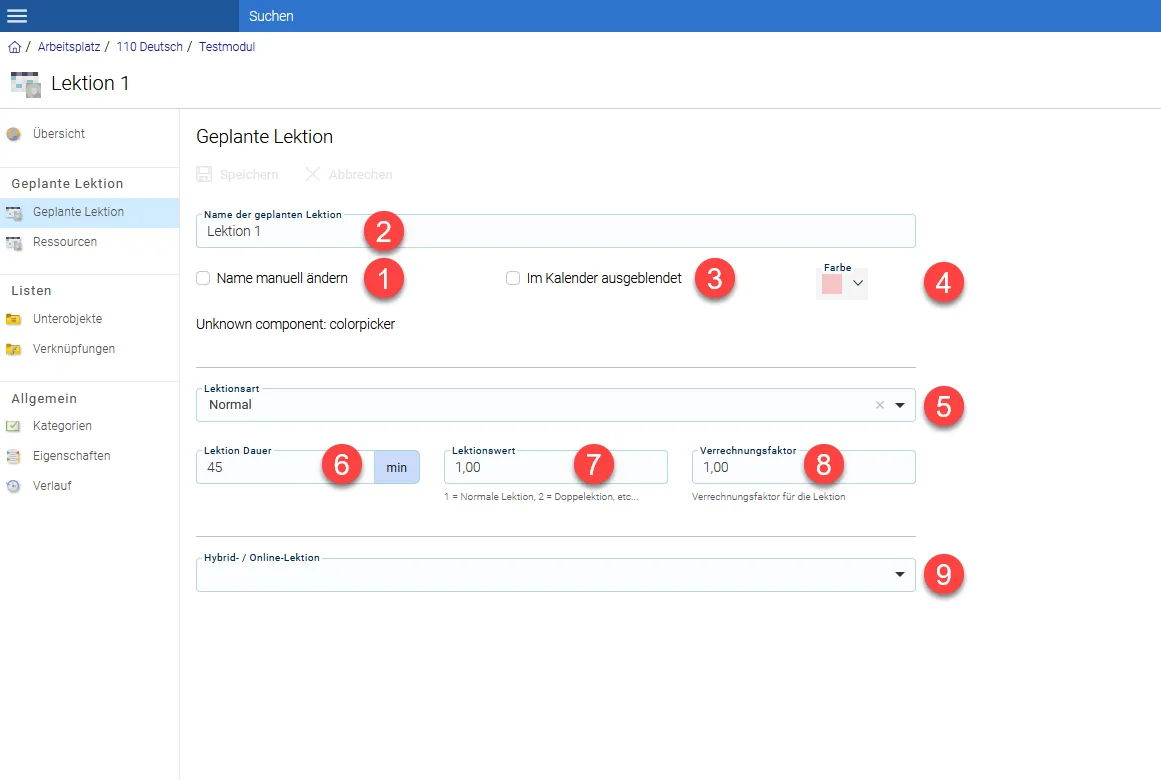Toggle 'Im Kalender ausgeblendet' checkbox
Viewport: 1161px width, 780px height.
coord(512,279)
